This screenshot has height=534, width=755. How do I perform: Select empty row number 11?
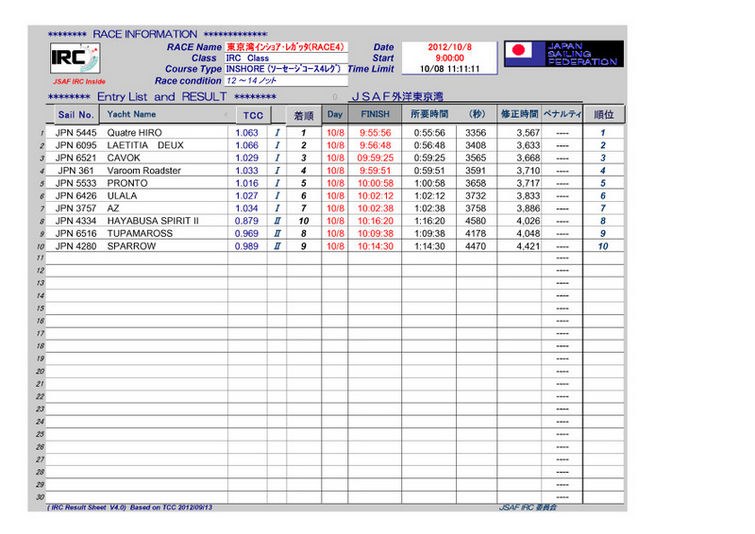(335, 258)
